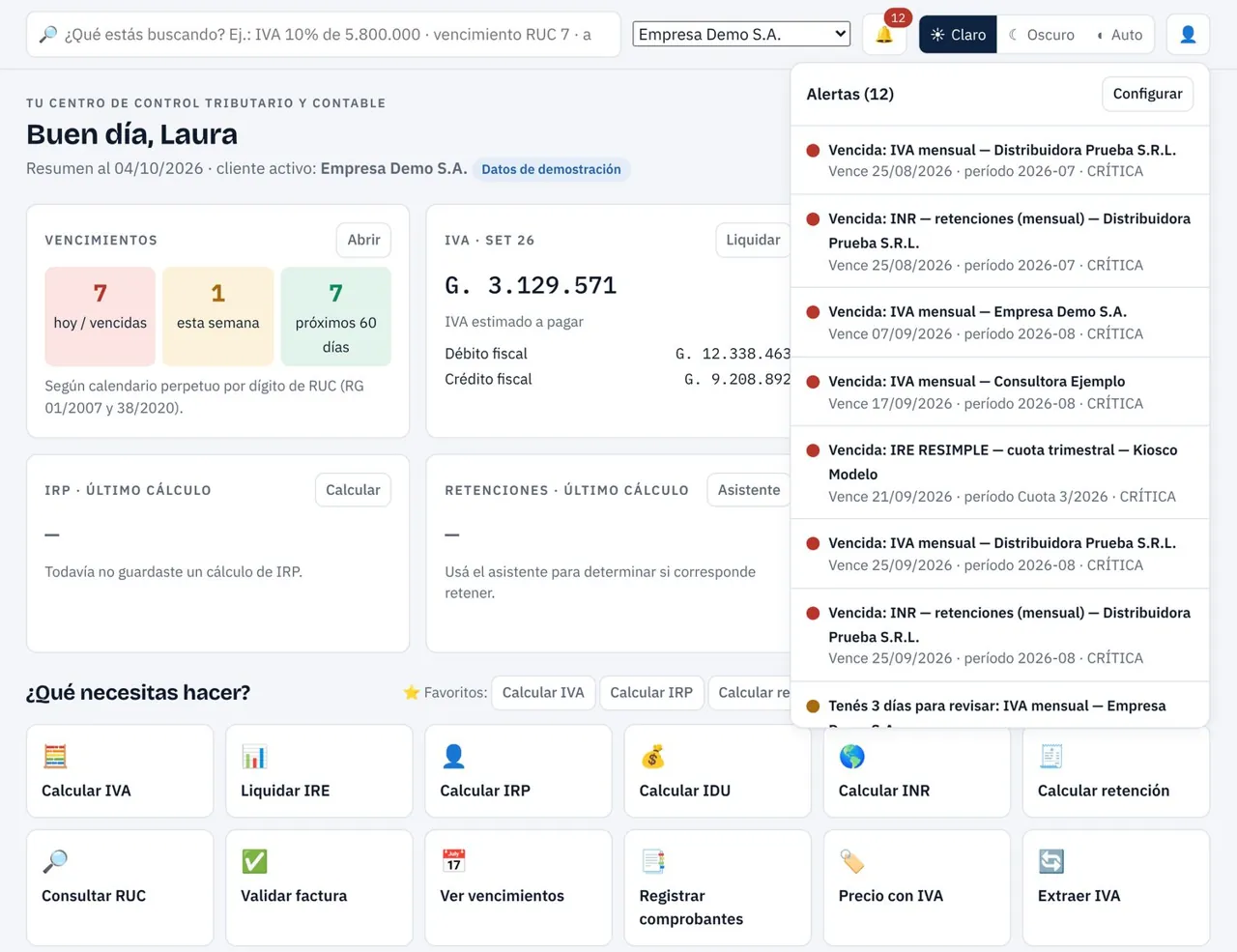Select the Calcular IRP favorite chip

[651, 693]
